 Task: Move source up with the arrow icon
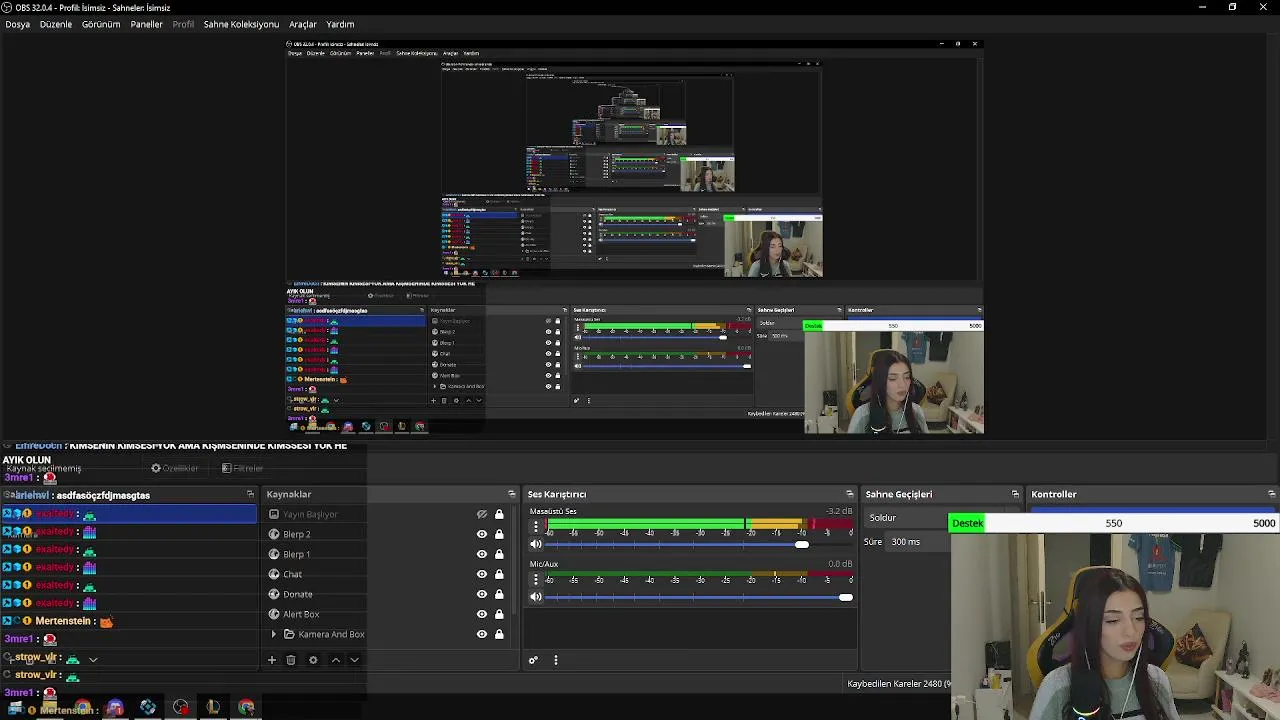point(336,660)
